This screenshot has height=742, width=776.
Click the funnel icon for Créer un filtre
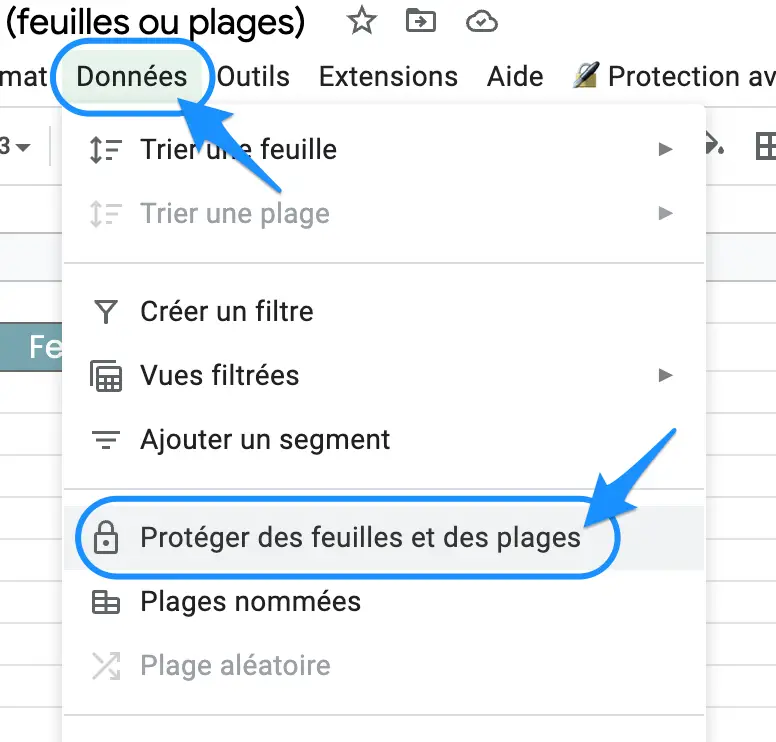pos(106,312)
